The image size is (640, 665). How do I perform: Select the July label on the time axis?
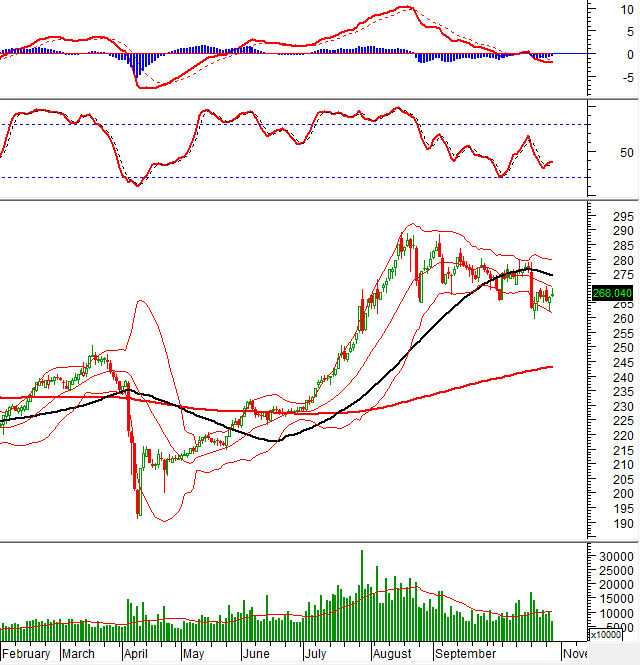coord(315,654)
